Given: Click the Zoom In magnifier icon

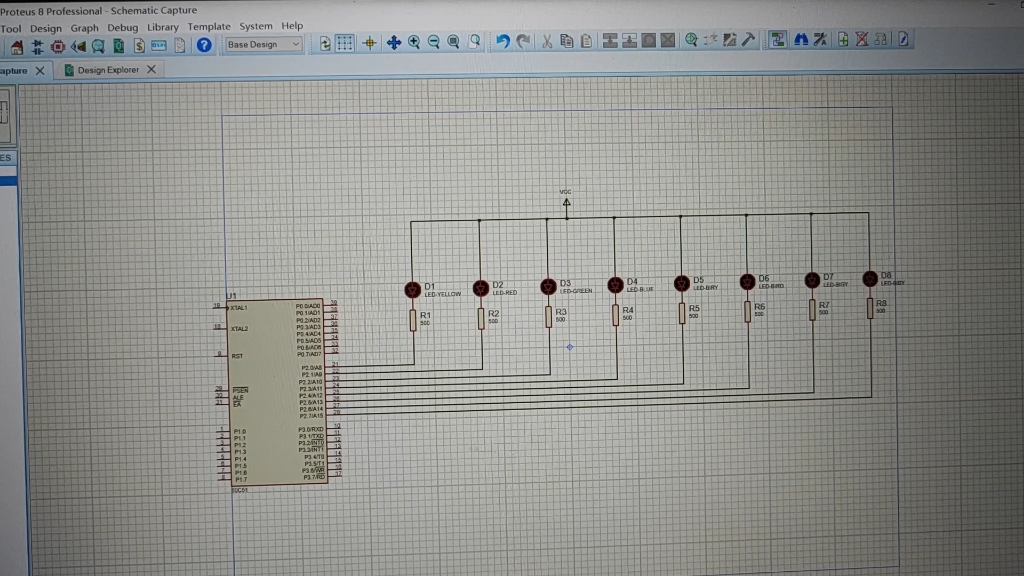Looking at the screenshot, I should pos(414,43).
